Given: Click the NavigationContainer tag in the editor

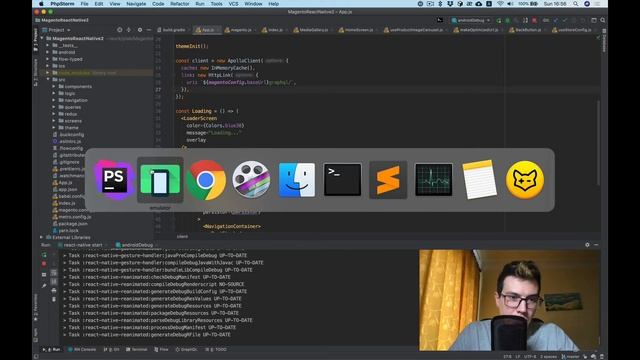Looking at the screenshot, I should click(231, 226).
